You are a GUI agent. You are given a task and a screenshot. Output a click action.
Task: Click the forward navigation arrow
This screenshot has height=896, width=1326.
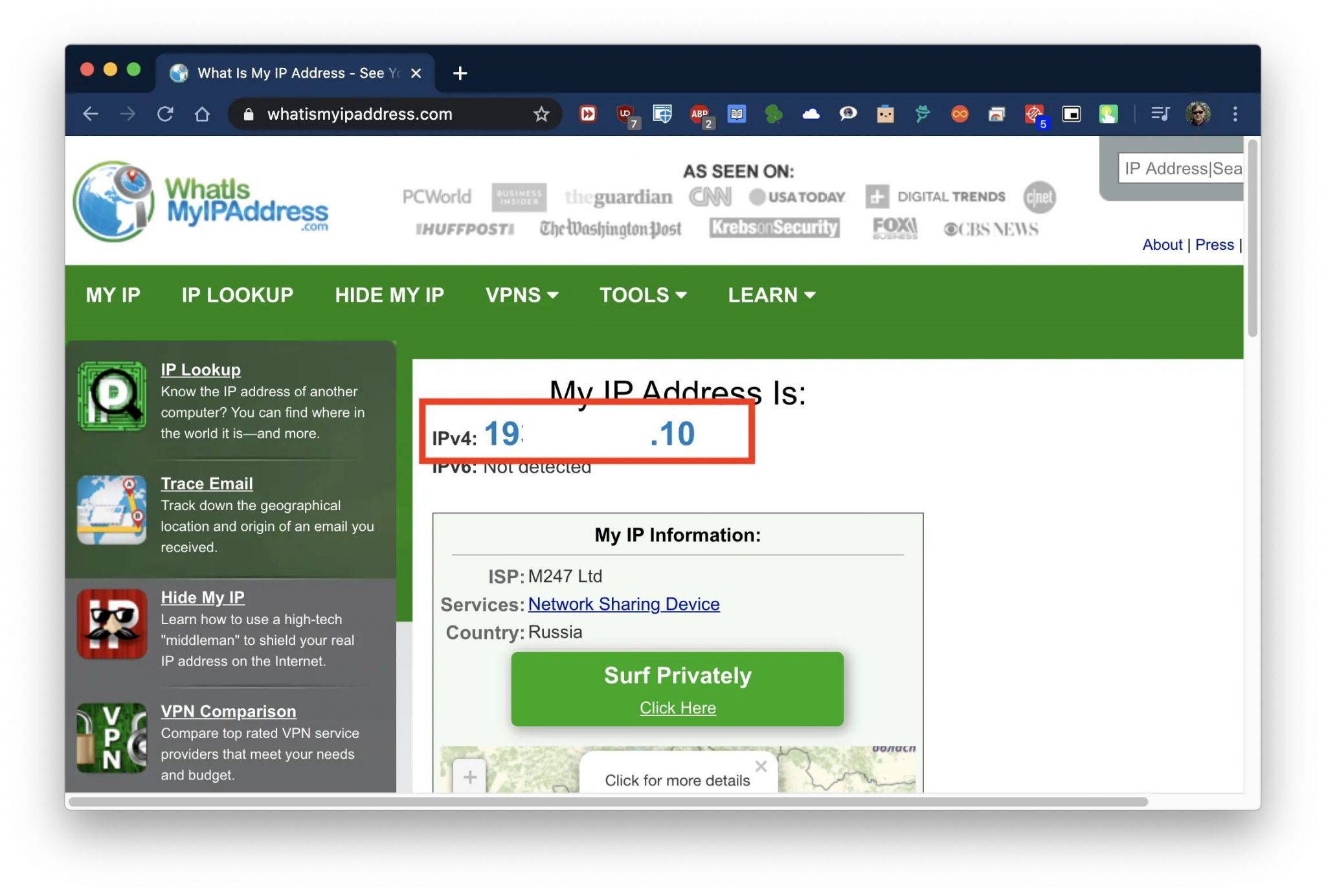pyautogui.click(x=128, y=114)
